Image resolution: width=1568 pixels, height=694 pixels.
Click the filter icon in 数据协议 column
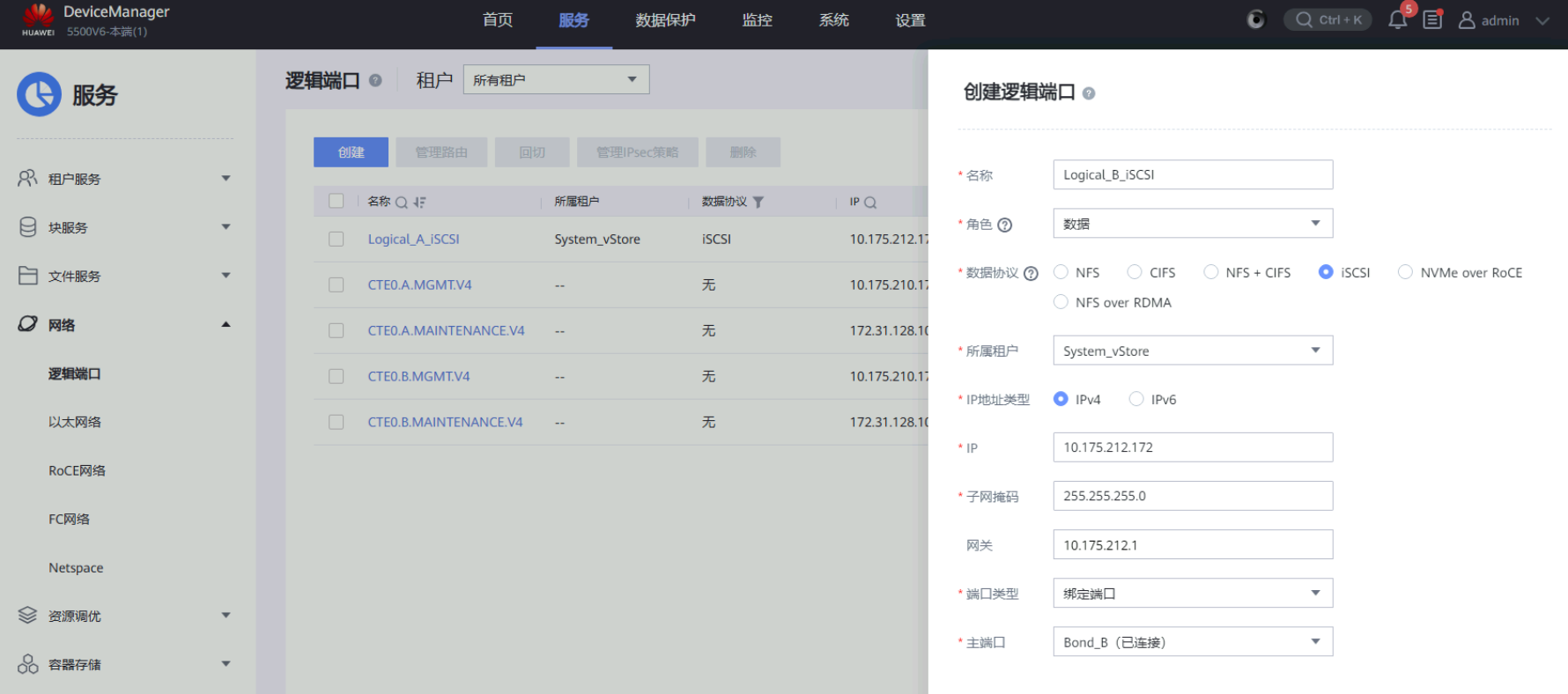(x=758, y=203)
